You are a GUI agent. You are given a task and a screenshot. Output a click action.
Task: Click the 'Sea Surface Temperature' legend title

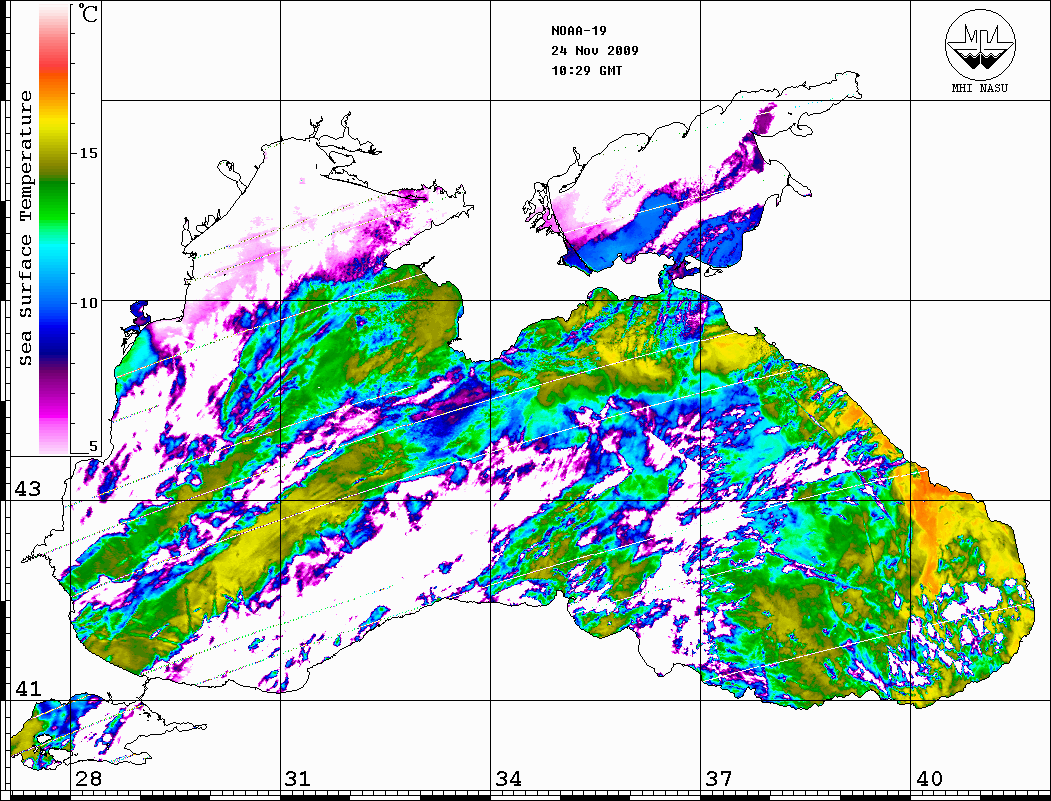[25, 229]
